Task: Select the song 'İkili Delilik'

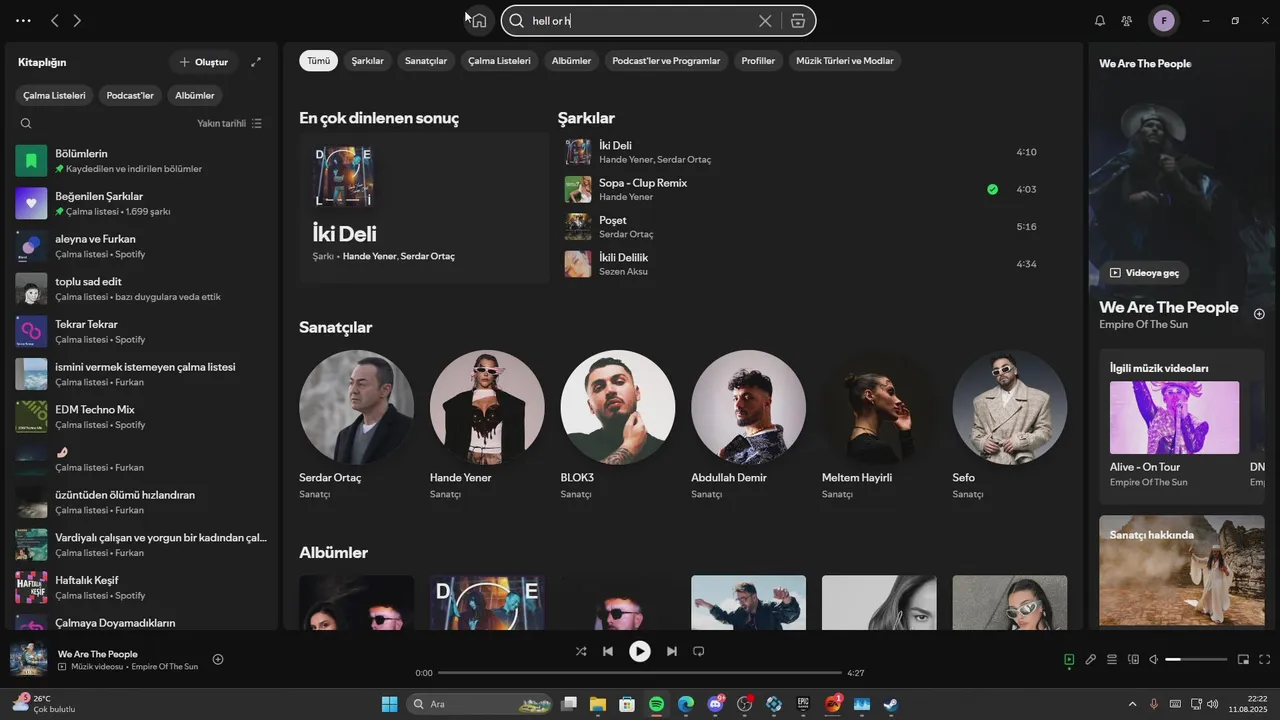Action: 803,264
